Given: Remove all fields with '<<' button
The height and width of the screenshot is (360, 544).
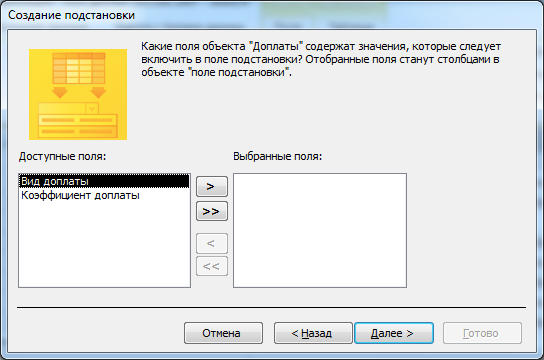Looking at the screenshot, I should pos(212,266).
